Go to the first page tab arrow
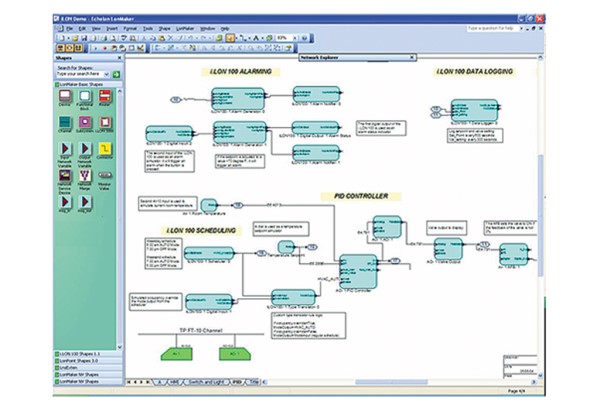Viewport: 600px width, 411px height. click(x=129, y=382)
